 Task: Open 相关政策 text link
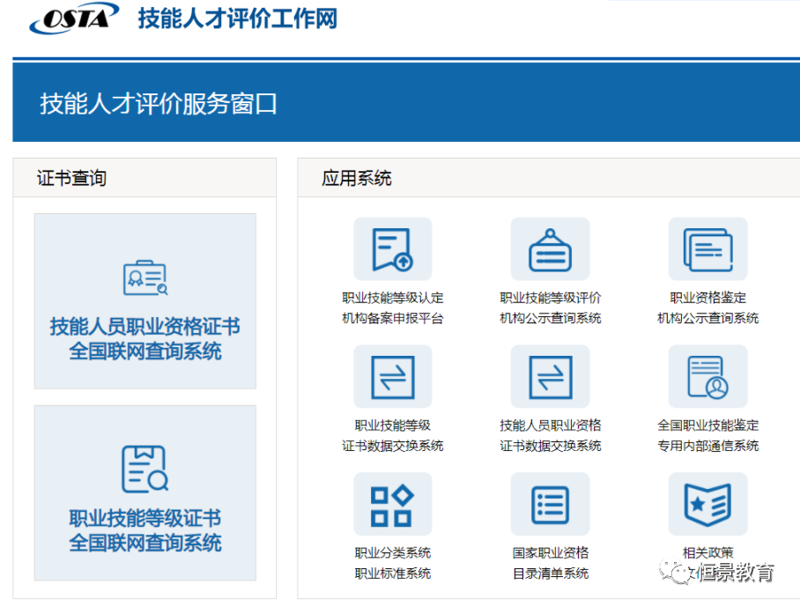(x=708, y=552)
